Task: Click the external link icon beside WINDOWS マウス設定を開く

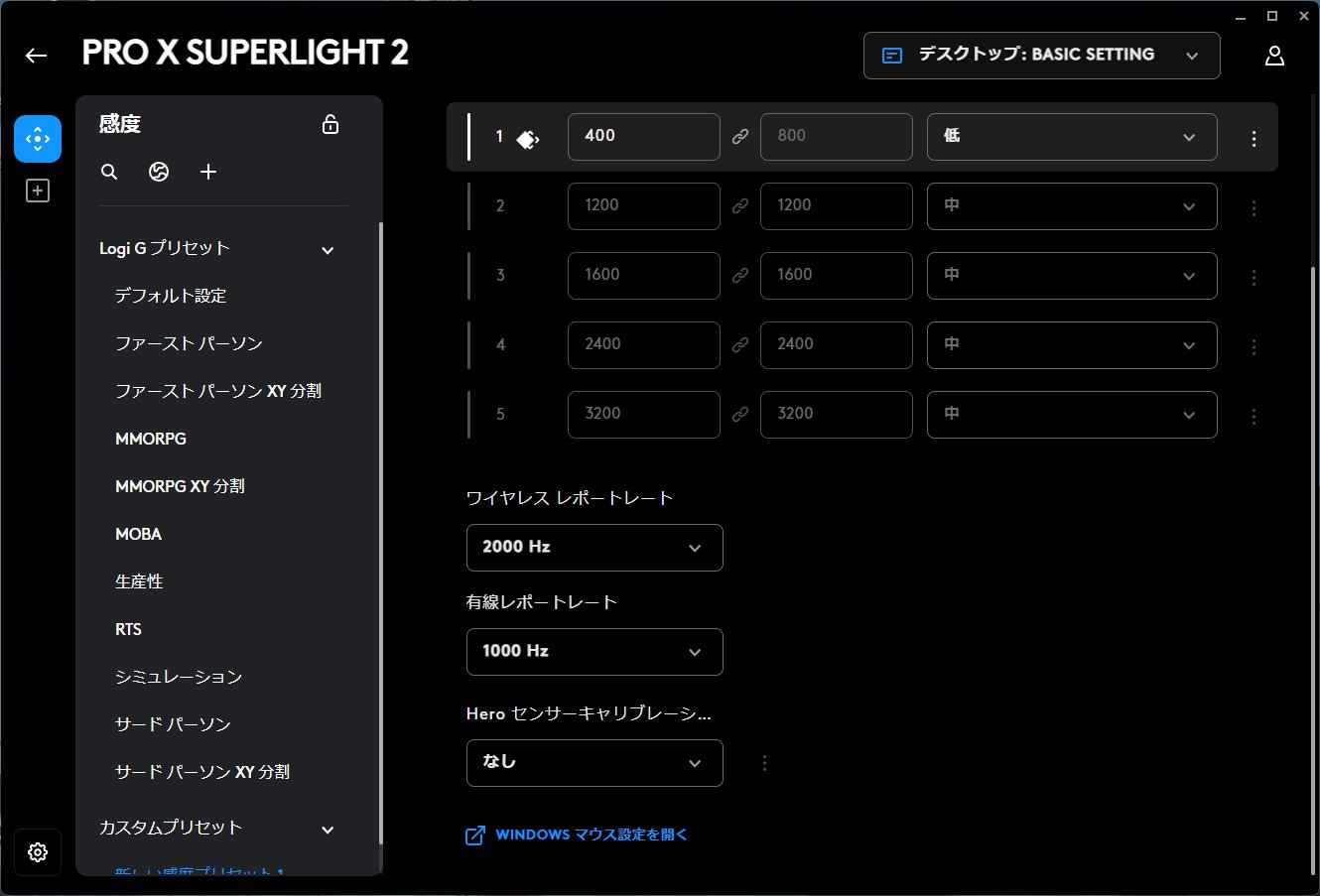Action: (x=475, y=835)
